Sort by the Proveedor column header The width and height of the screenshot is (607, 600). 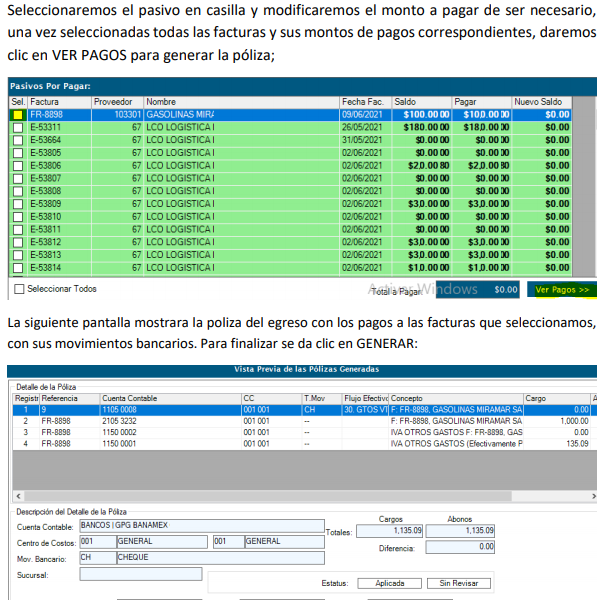point(117,102)
